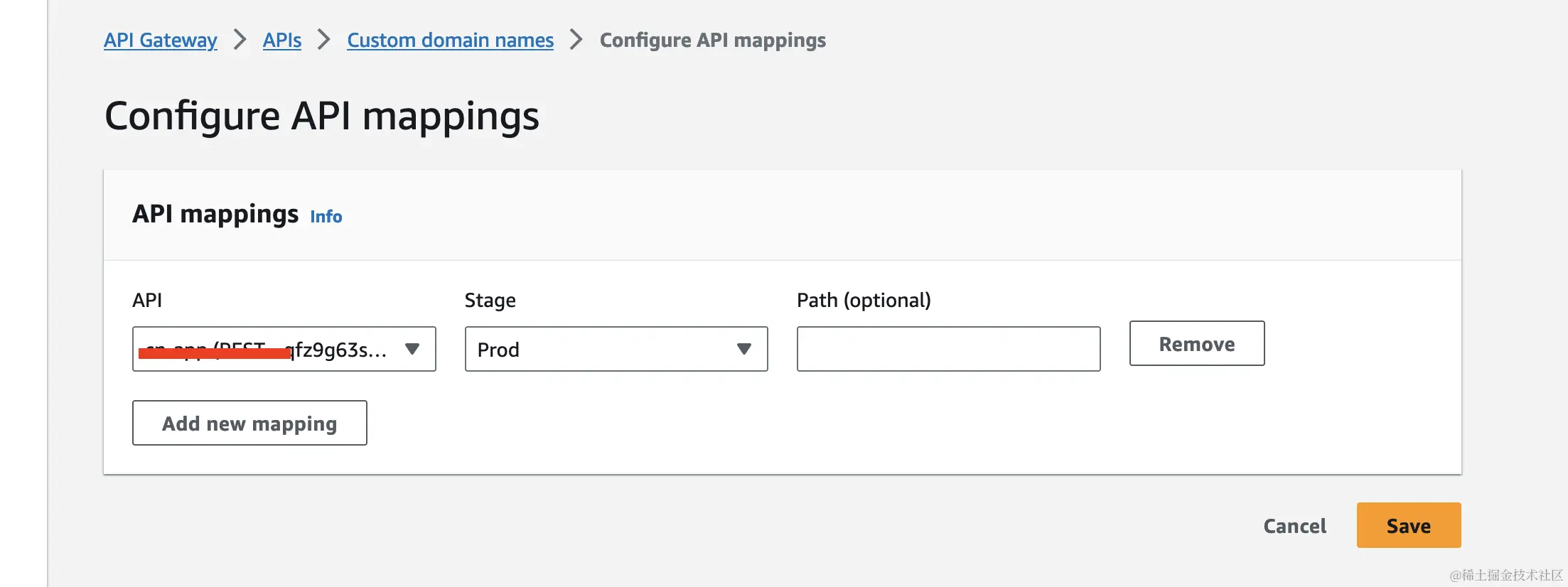The width and height of the screenshot is (1568, 587).
Task: Click the API field label
Action: coord(147,301)
